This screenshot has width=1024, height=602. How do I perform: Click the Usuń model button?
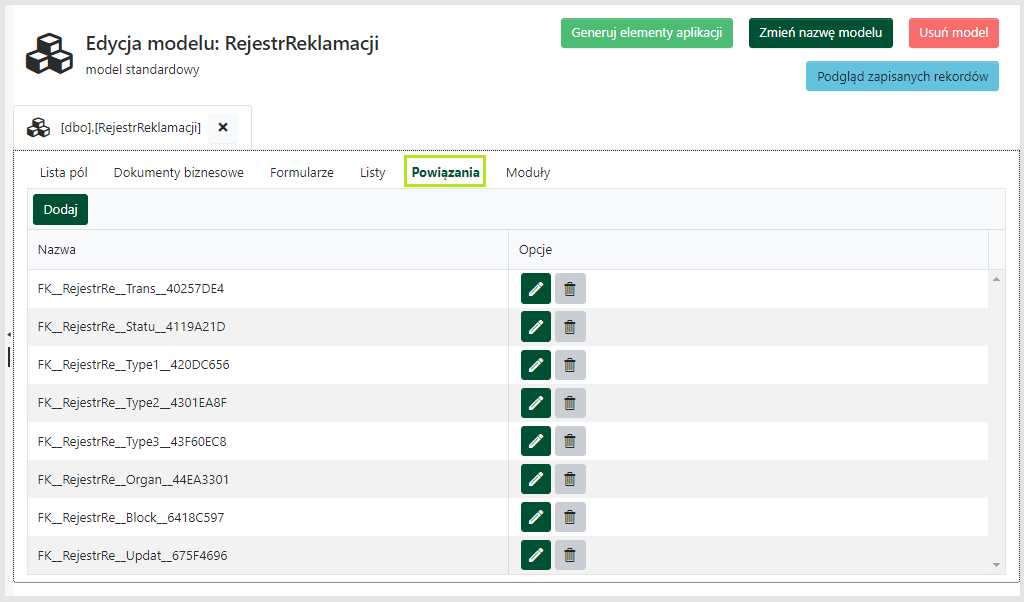point(953,33)
